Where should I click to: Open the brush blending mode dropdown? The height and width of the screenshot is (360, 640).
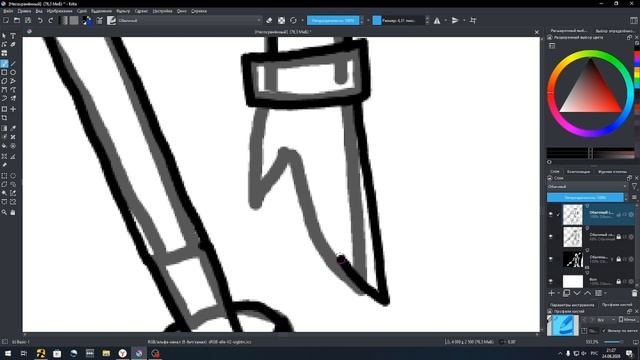(x=190, y=20)
